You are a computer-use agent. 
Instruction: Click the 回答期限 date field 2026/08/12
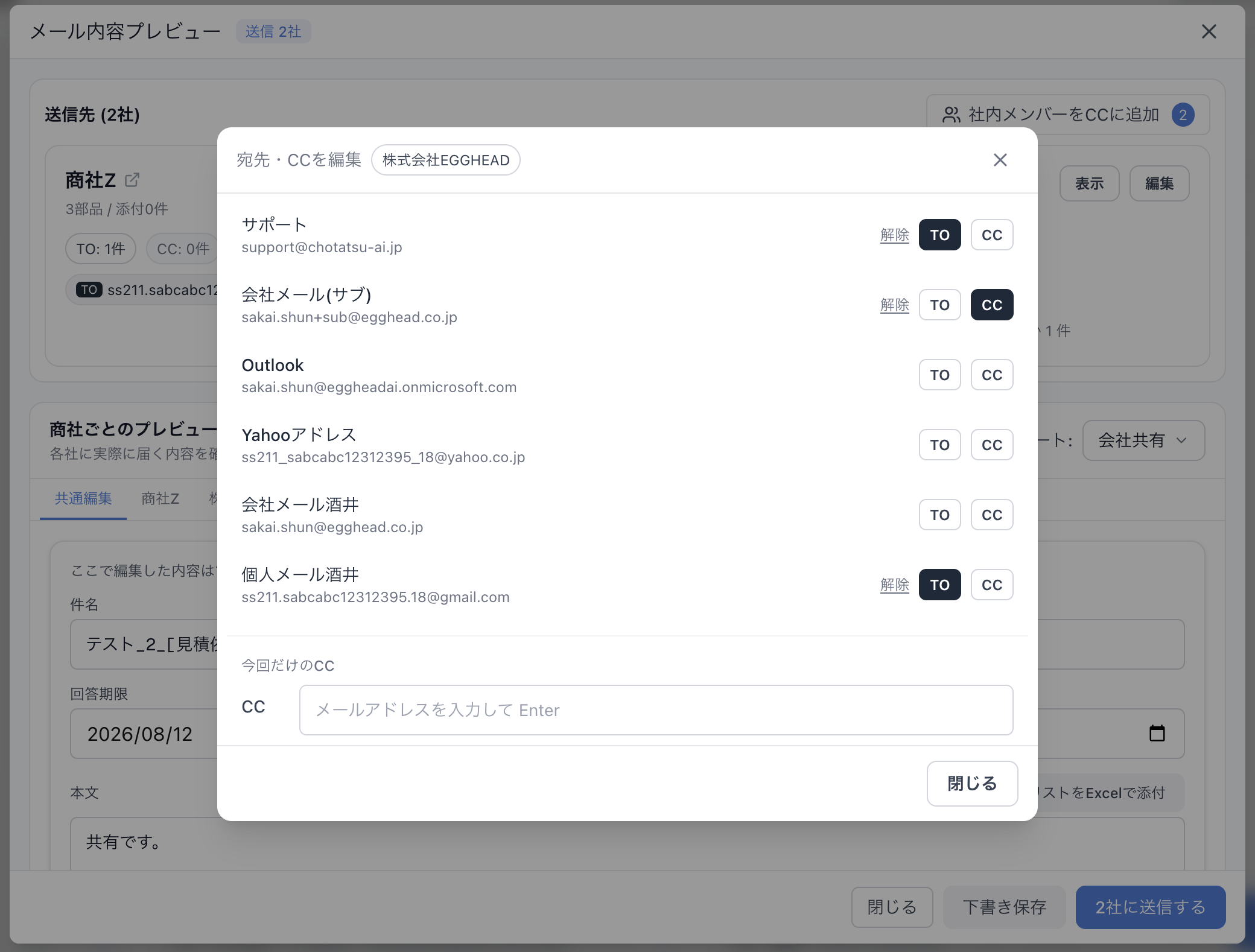pyautogui.click(x=144, y=734)
